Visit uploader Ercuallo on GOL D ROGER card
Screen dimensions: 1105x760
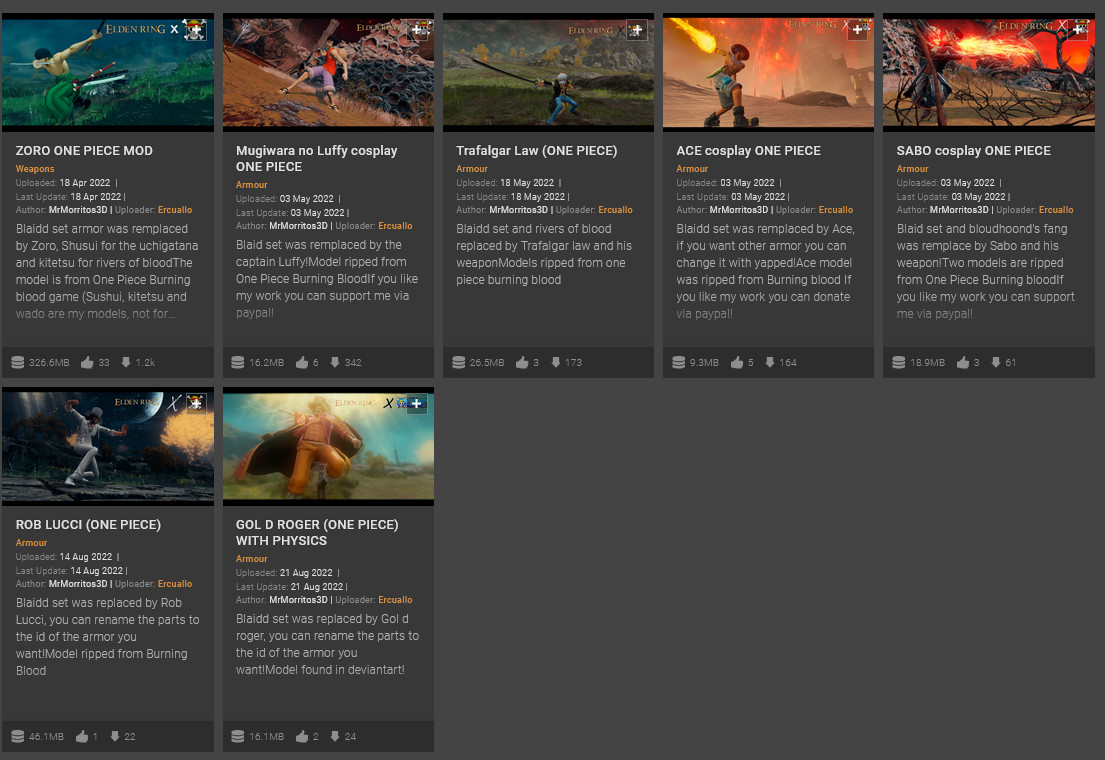pyautogui.click(x=395, y=600)
